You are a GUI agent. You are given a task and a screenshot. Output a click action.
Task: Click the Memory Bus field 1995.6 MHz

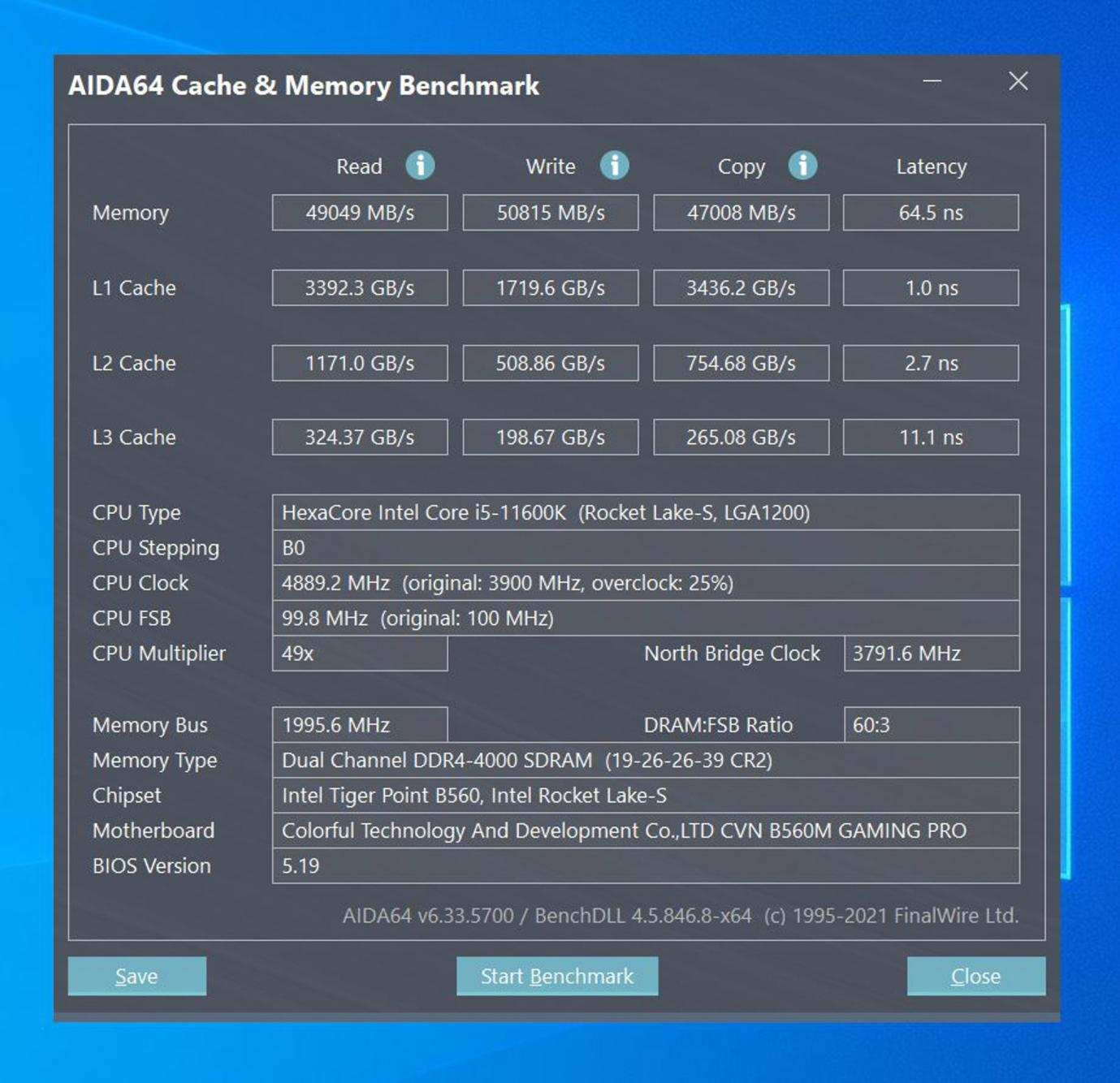(360, 725)
